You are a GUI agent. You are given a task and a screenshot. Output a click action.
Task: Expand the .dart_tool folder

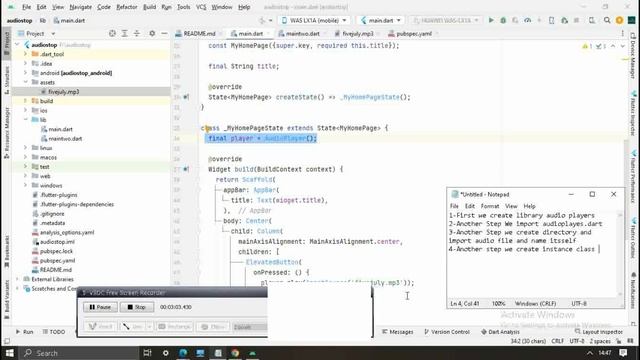[x=26, y=54]
